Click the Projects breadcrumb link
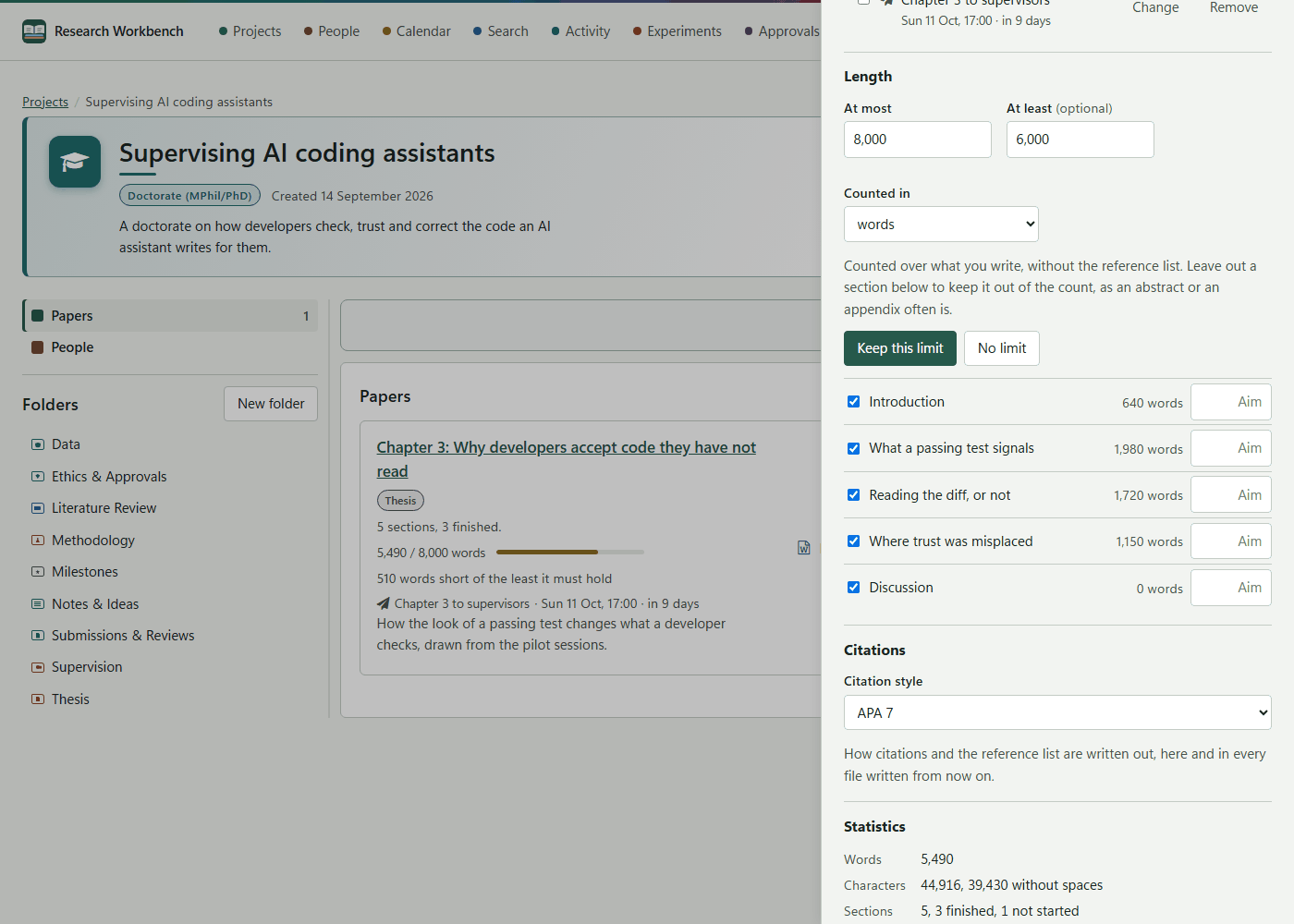Screen dimensions: 1294x924 pos(45,102)
